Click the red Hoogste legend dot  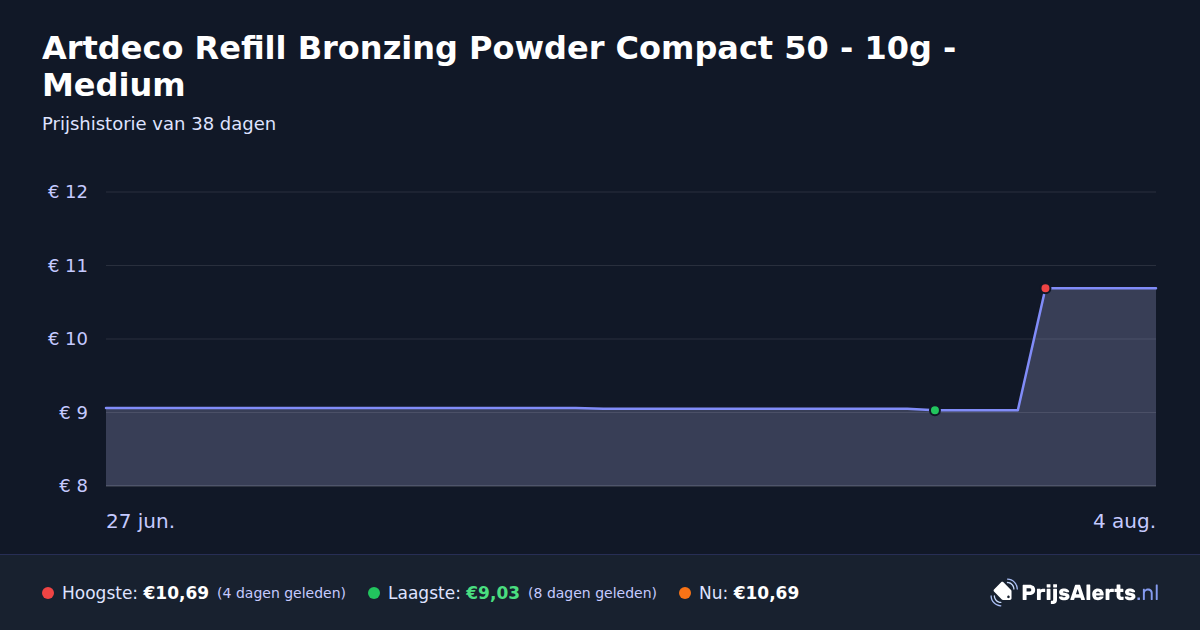[x=48, y=593]
